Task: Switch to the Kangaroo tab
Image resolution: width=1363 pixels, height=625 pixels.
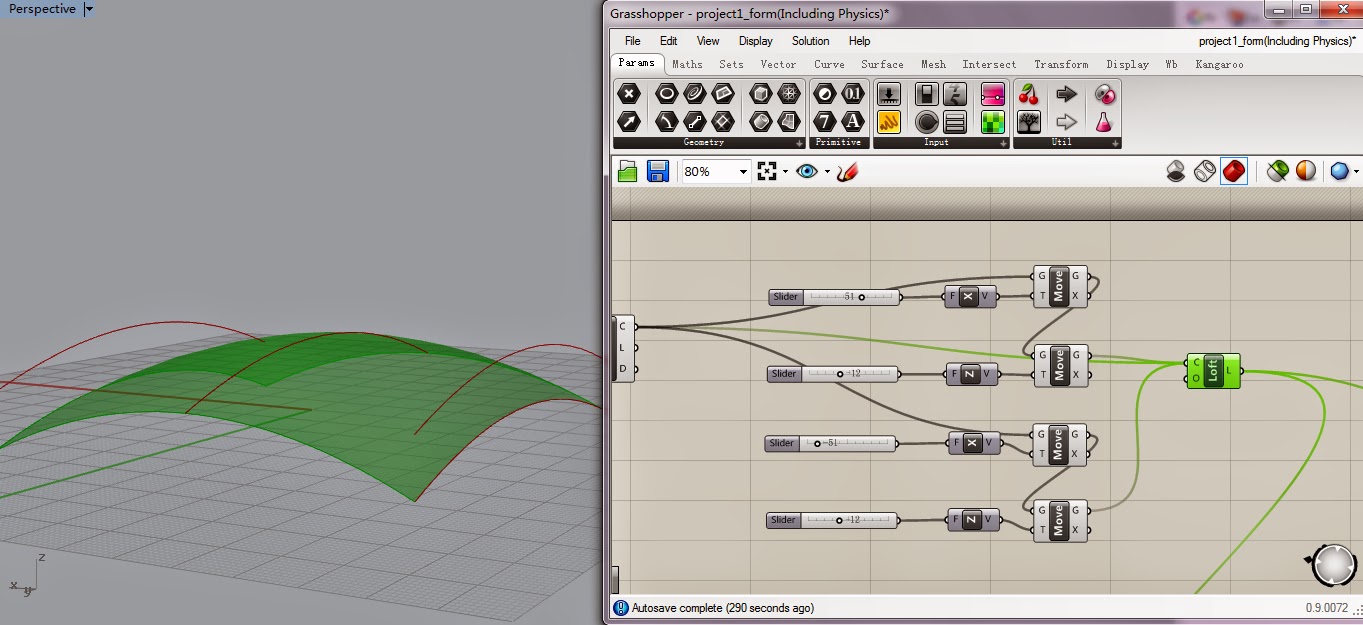Action: (1219, 64)
